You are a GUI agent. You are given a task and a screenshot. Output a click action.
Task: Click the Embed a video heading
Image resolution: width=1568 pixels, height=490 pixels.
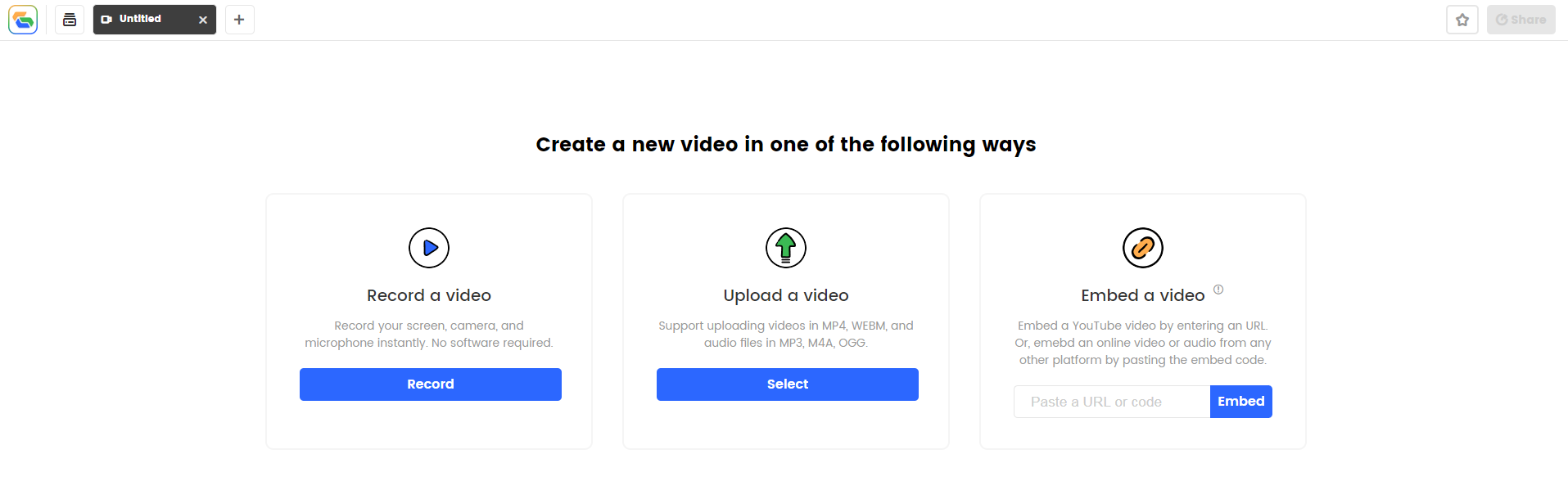tap(1143, 295)
